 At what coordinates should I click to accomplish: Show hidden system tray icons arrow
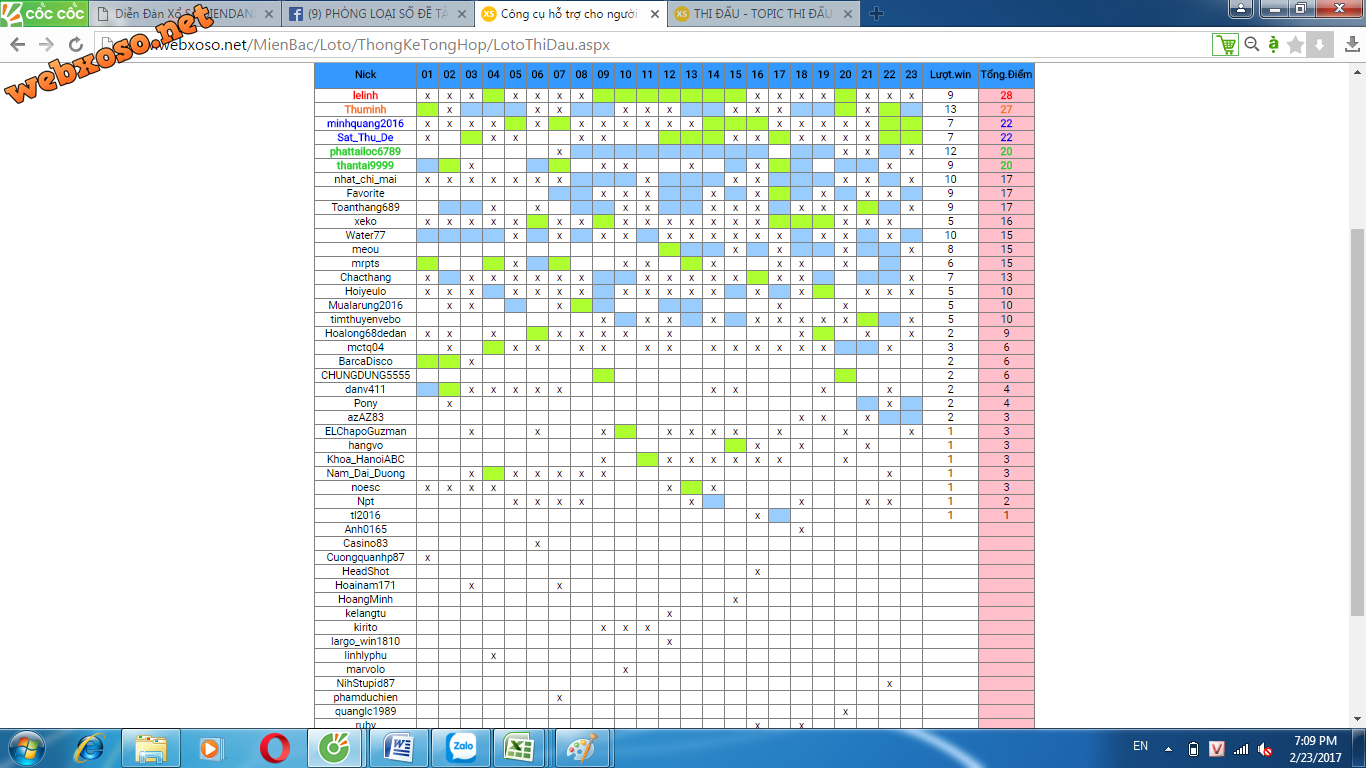click(1168, 748)
